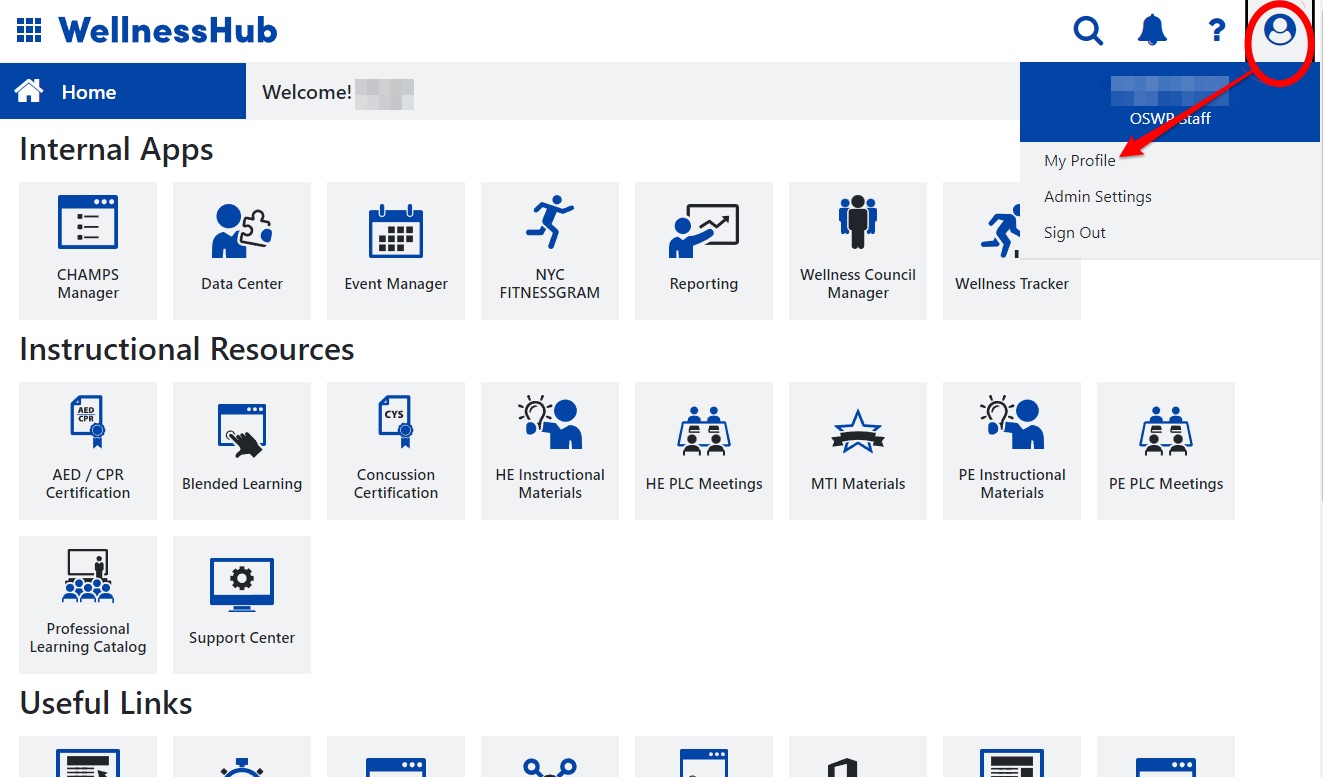Open the Support Center tile
The image size is (1323, 777).
pyautogui.click(x=242, y=605)
